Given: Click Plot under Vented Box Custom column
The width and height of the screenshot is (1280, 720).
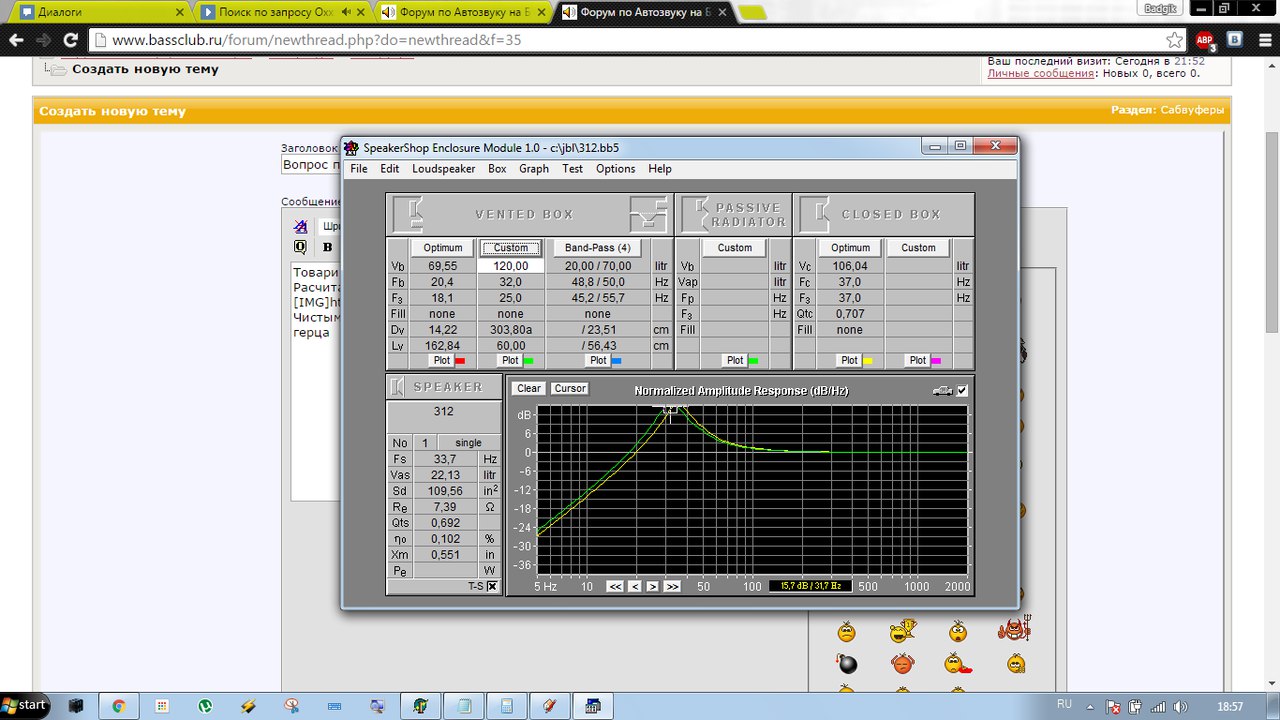Looking at the screenshot, I should (510, 360).
